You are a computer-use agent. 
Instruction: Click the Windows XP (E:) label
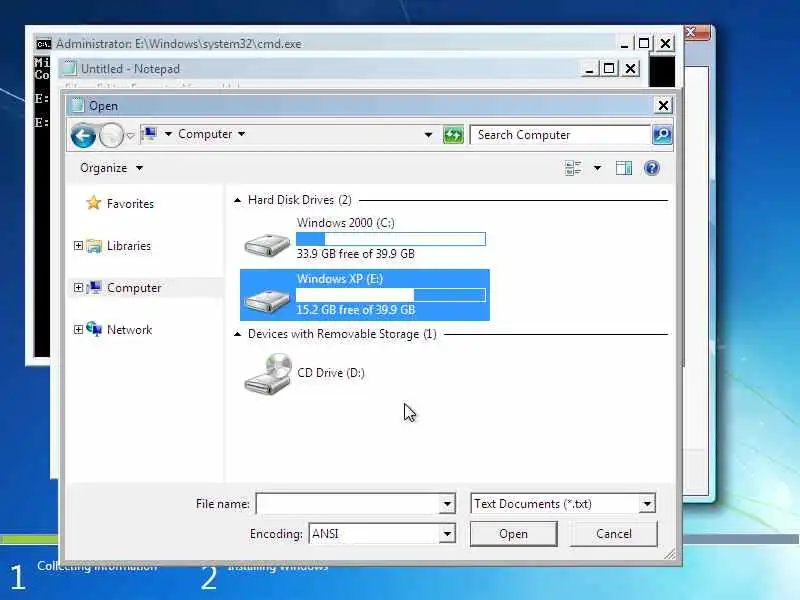click(340, 279)
